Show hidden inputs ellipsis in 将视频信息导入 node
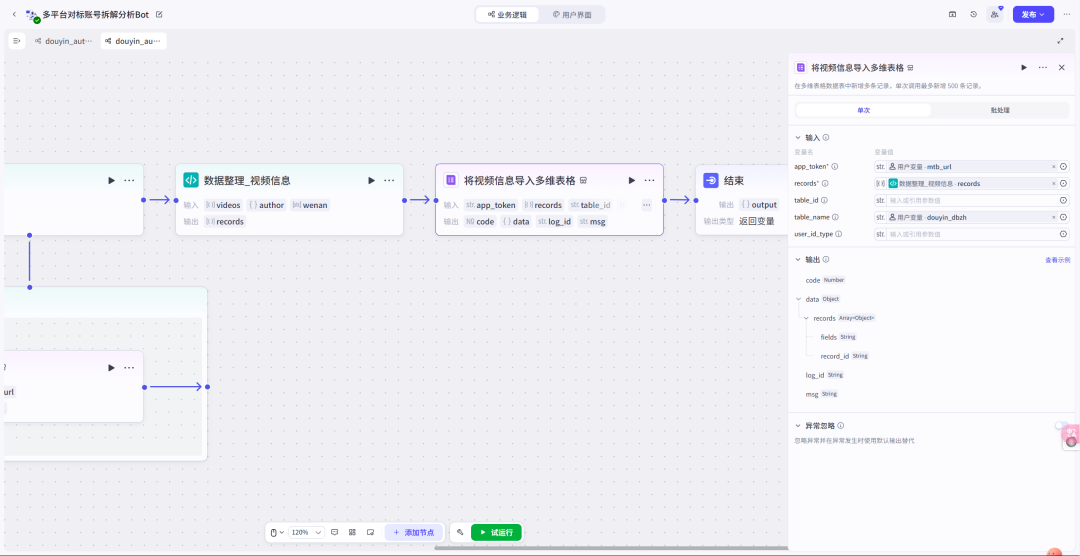This screenshot has width=1080, height=556. [x=647, y=205]
